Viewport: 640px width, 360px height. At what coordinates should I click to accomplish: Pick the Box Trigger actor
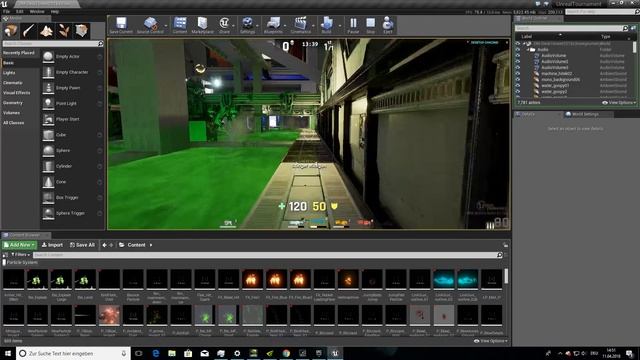72,198
